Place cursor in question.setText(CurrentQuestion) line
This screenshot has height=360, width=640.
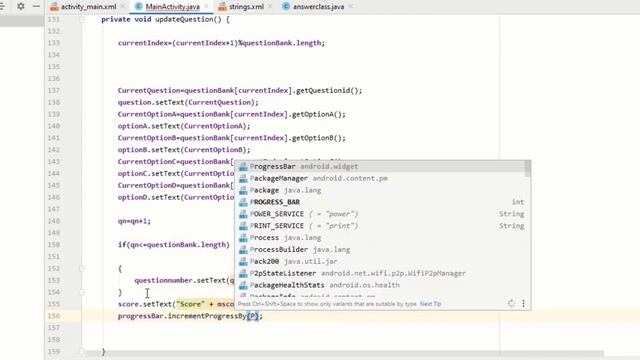[x=188, y=102]
